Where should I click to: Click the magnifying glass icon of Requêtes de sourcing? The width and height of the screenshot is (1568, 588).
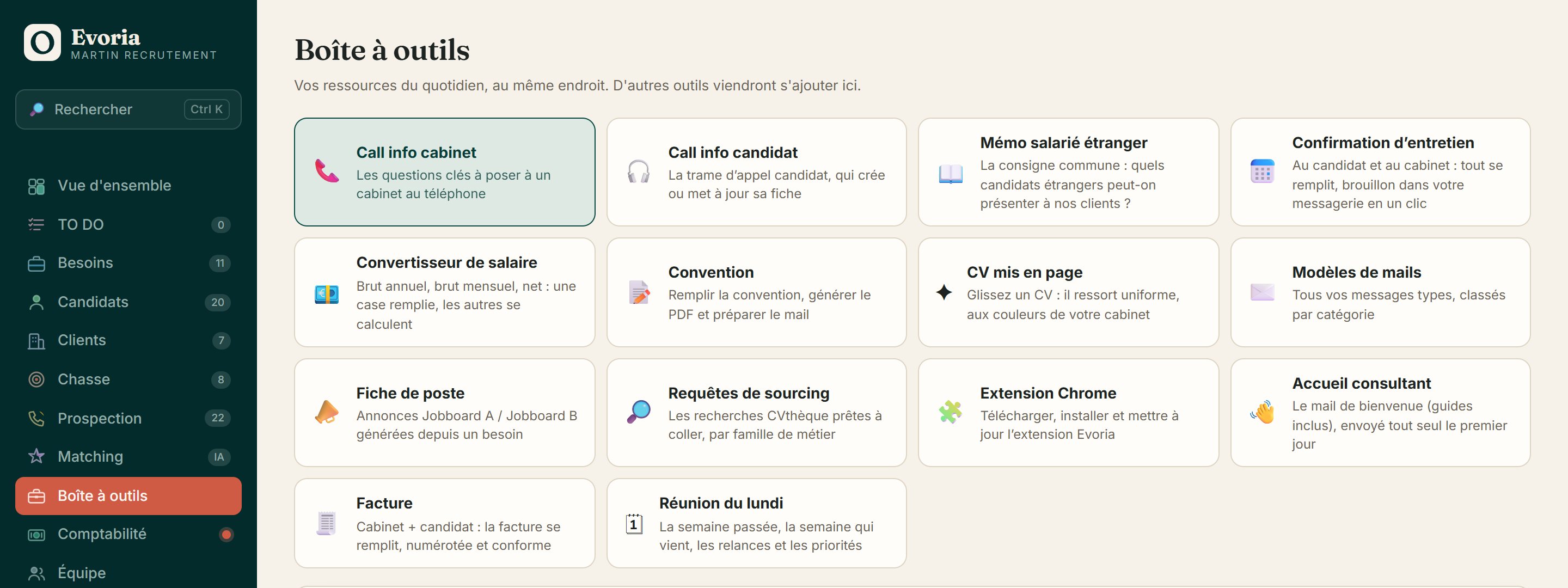click(x=639, y=412)
